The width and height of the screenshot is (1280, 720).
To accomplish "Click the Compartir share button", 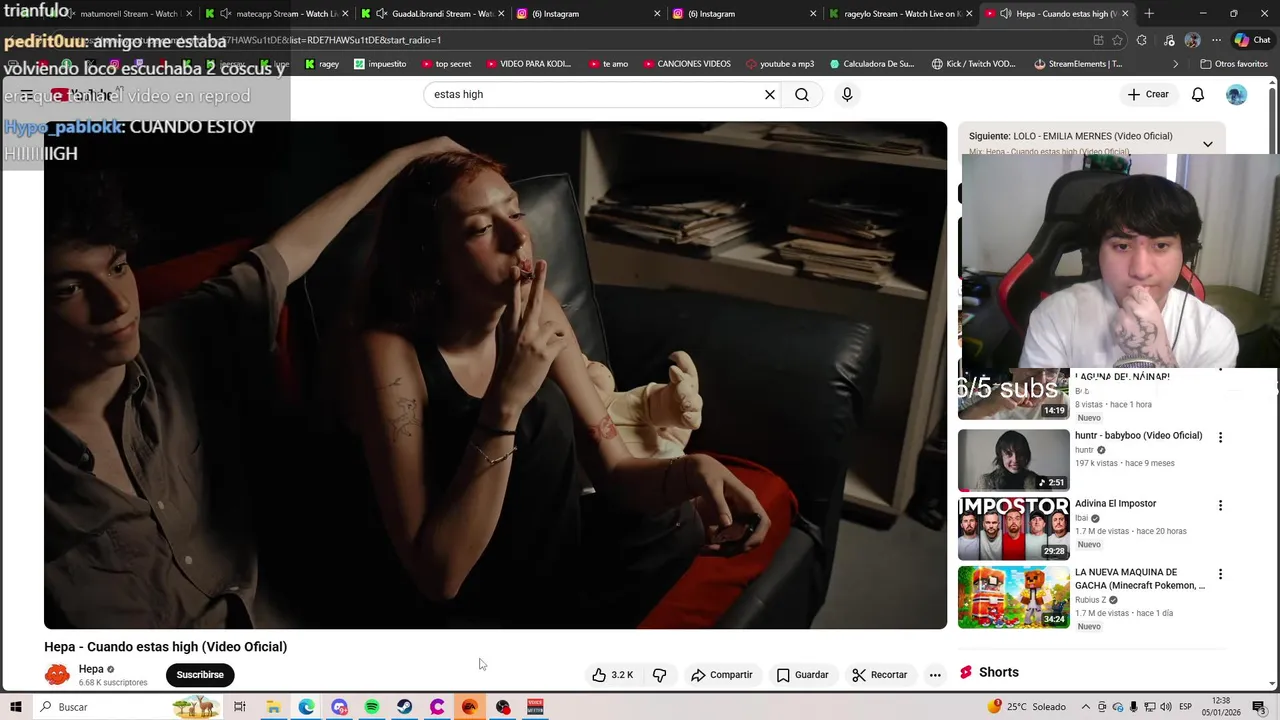I will point(722,675).
